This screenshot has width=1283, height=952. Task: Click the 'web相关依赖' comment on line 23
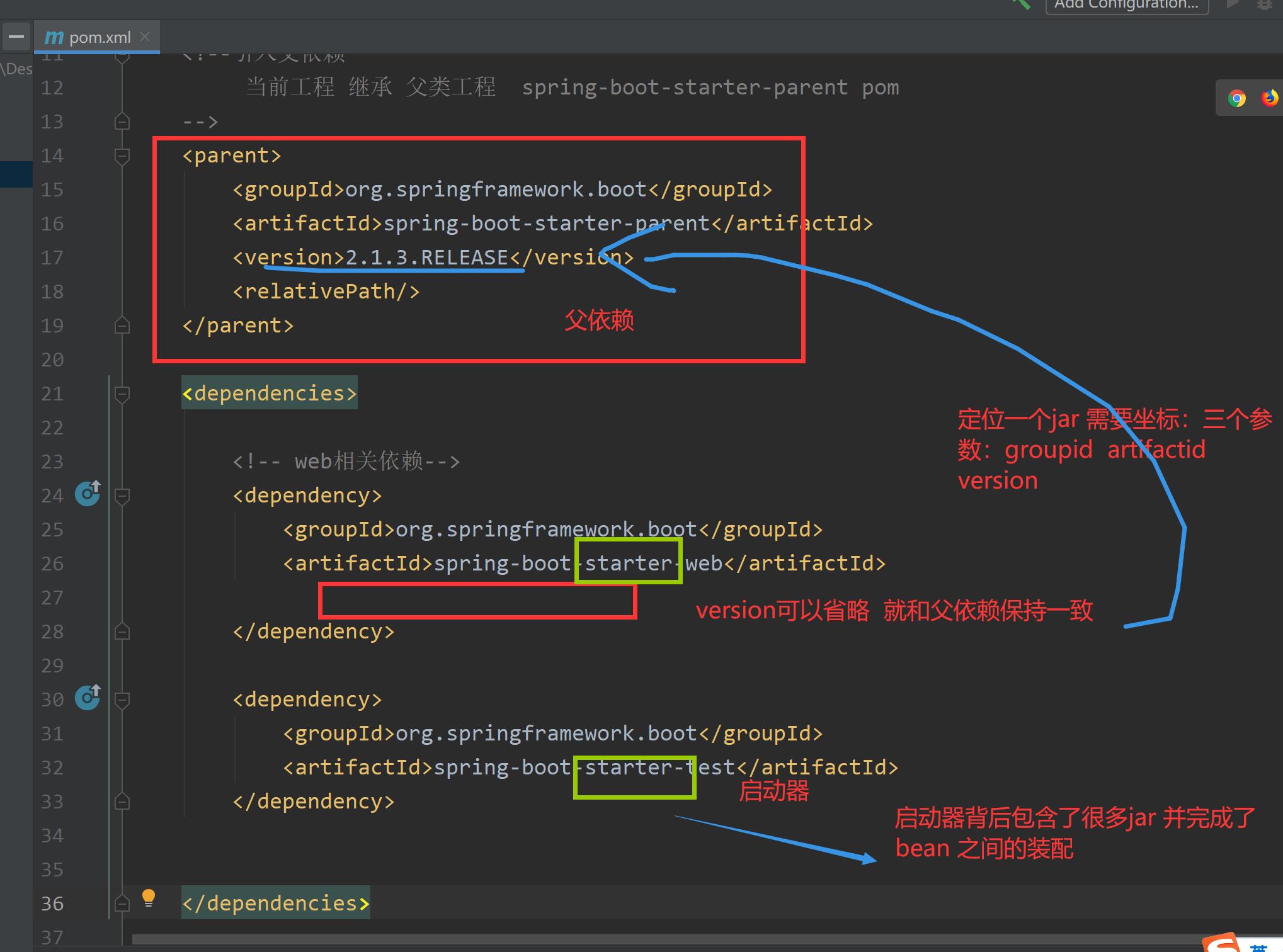346,462
